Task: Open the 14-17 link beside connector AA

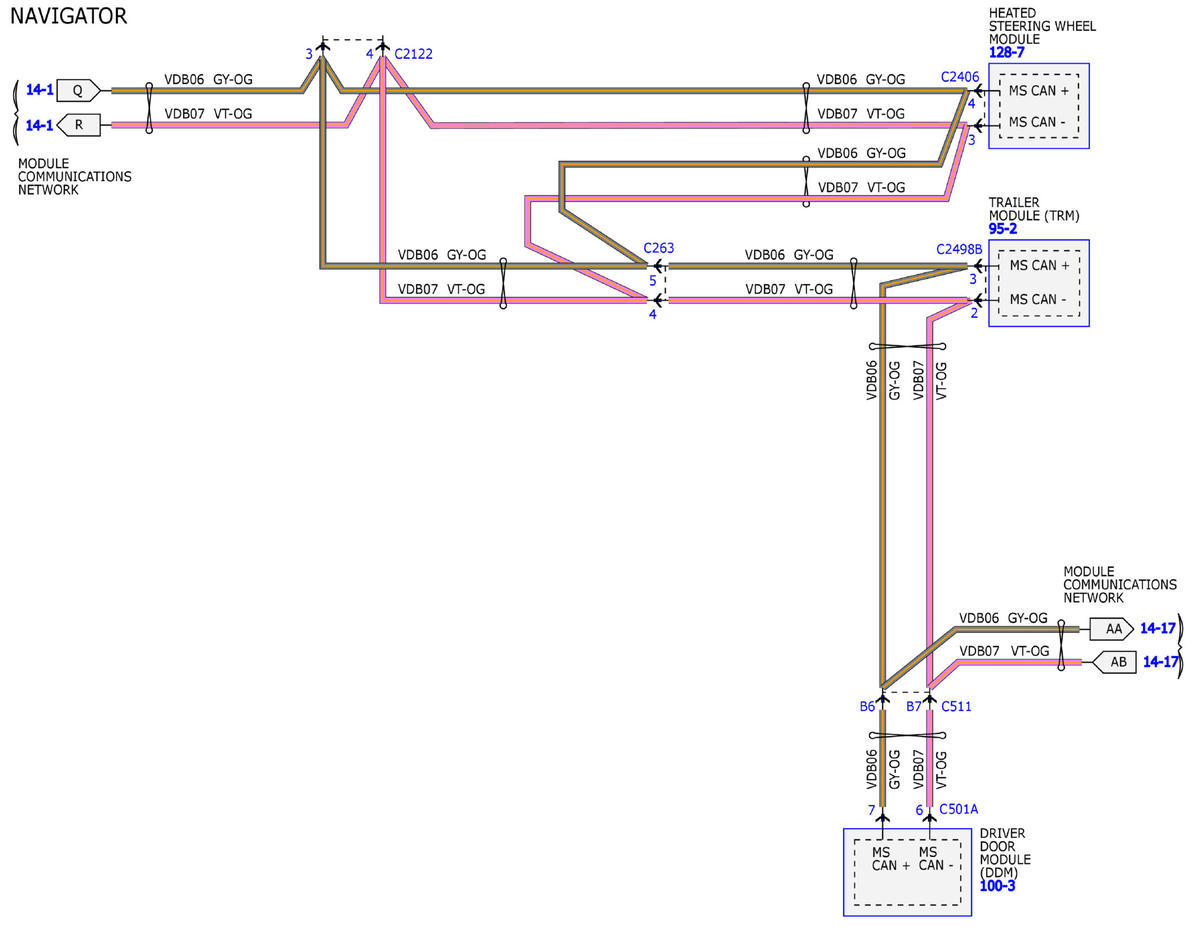Action: pyautogui.click(x=1158, y=629)
